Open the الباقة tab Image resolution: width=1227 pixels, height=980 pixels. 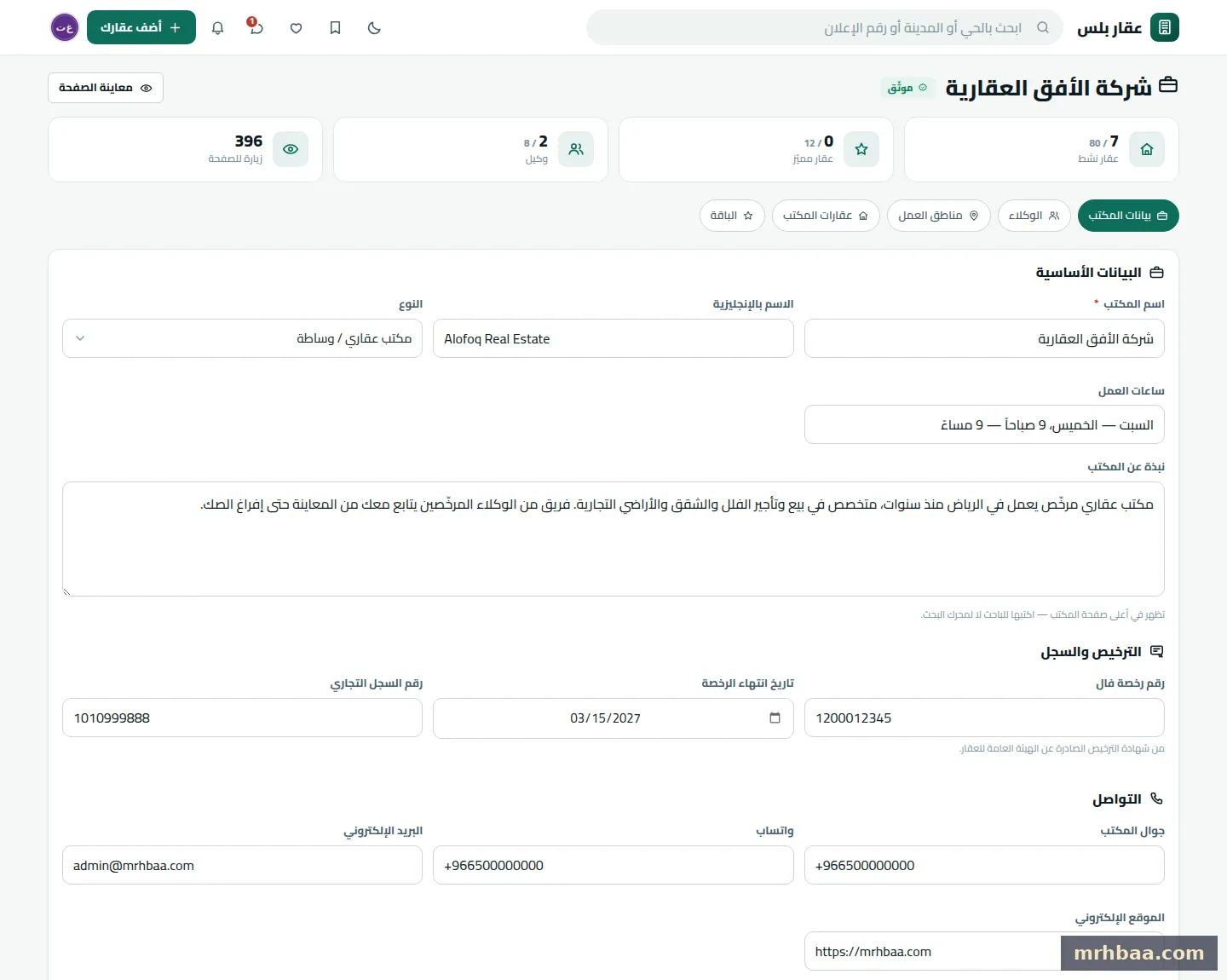[x=732, y=216]
